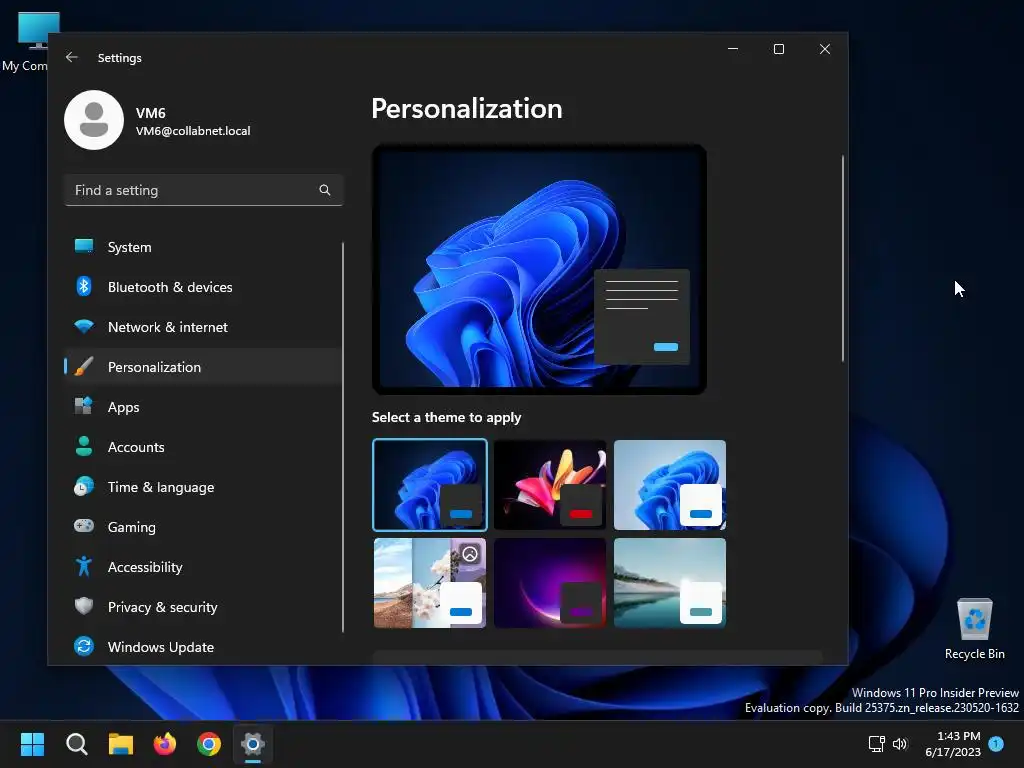Click the Accessibility label in sidebar
The image size is (1024, 768).
click(145, 567)
